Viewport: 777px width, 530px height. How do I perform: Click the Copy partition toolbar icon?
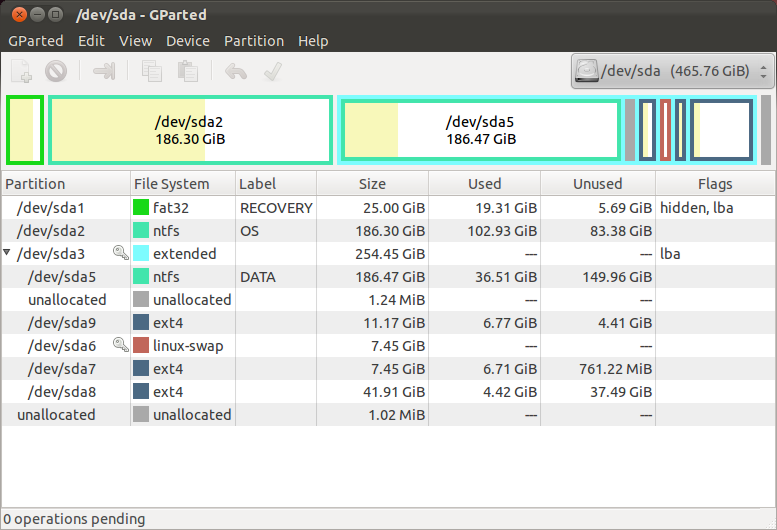point(152,71)
